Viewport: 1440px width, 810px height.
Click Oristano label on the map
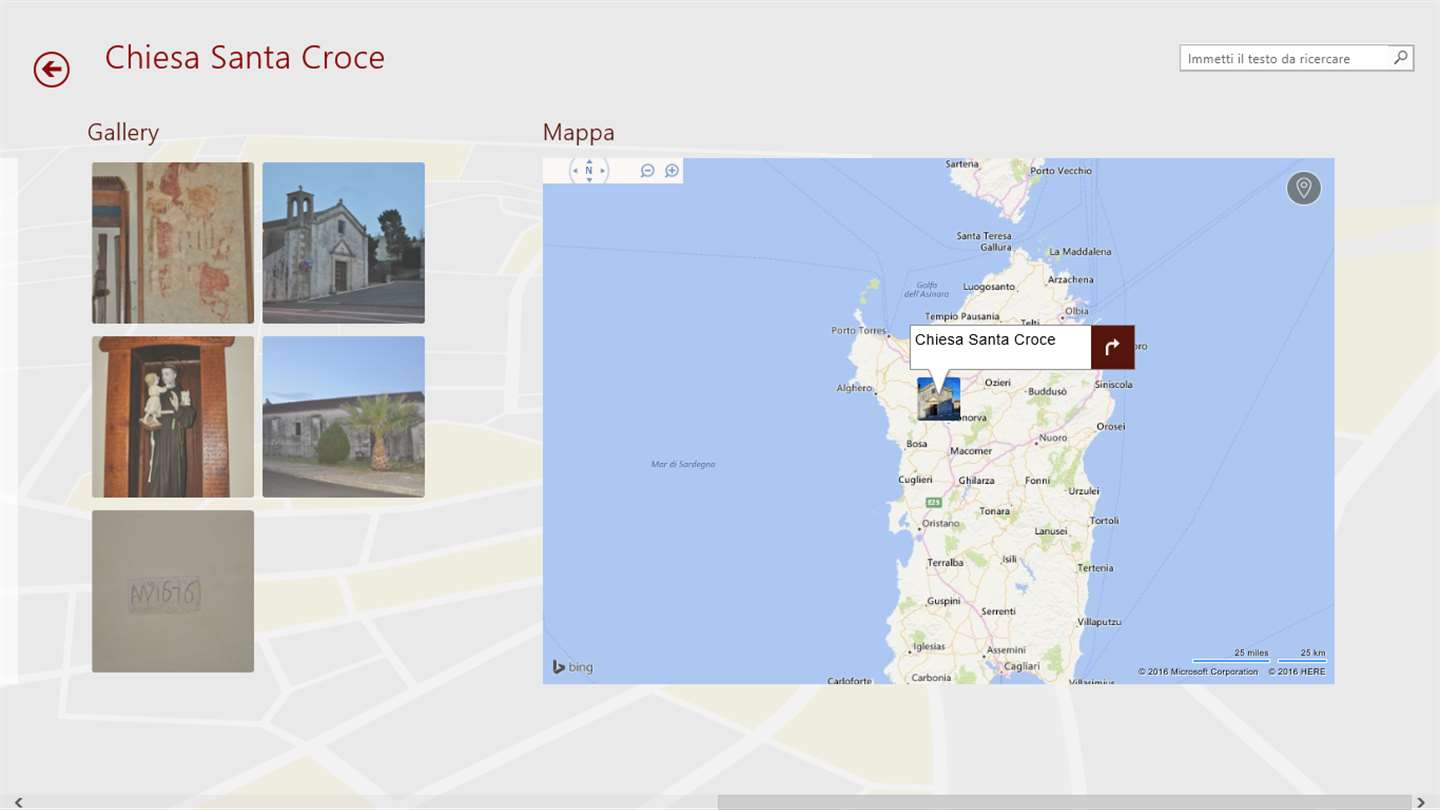click(941, 523)
